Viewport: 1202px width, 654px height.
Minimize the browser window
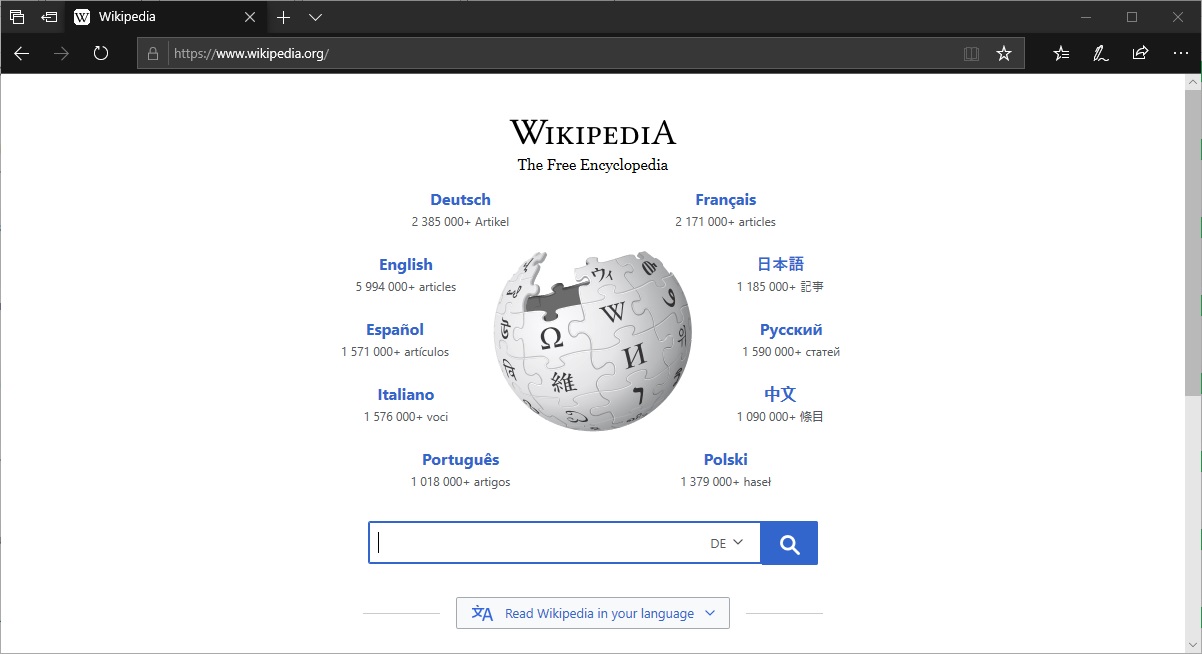[x=1086, y=17]
